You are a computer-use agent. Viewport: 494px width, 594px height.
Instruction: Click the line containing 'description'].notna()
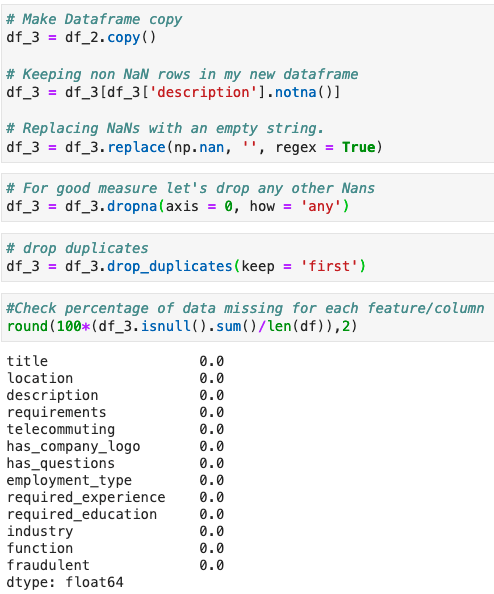[174, 92]
